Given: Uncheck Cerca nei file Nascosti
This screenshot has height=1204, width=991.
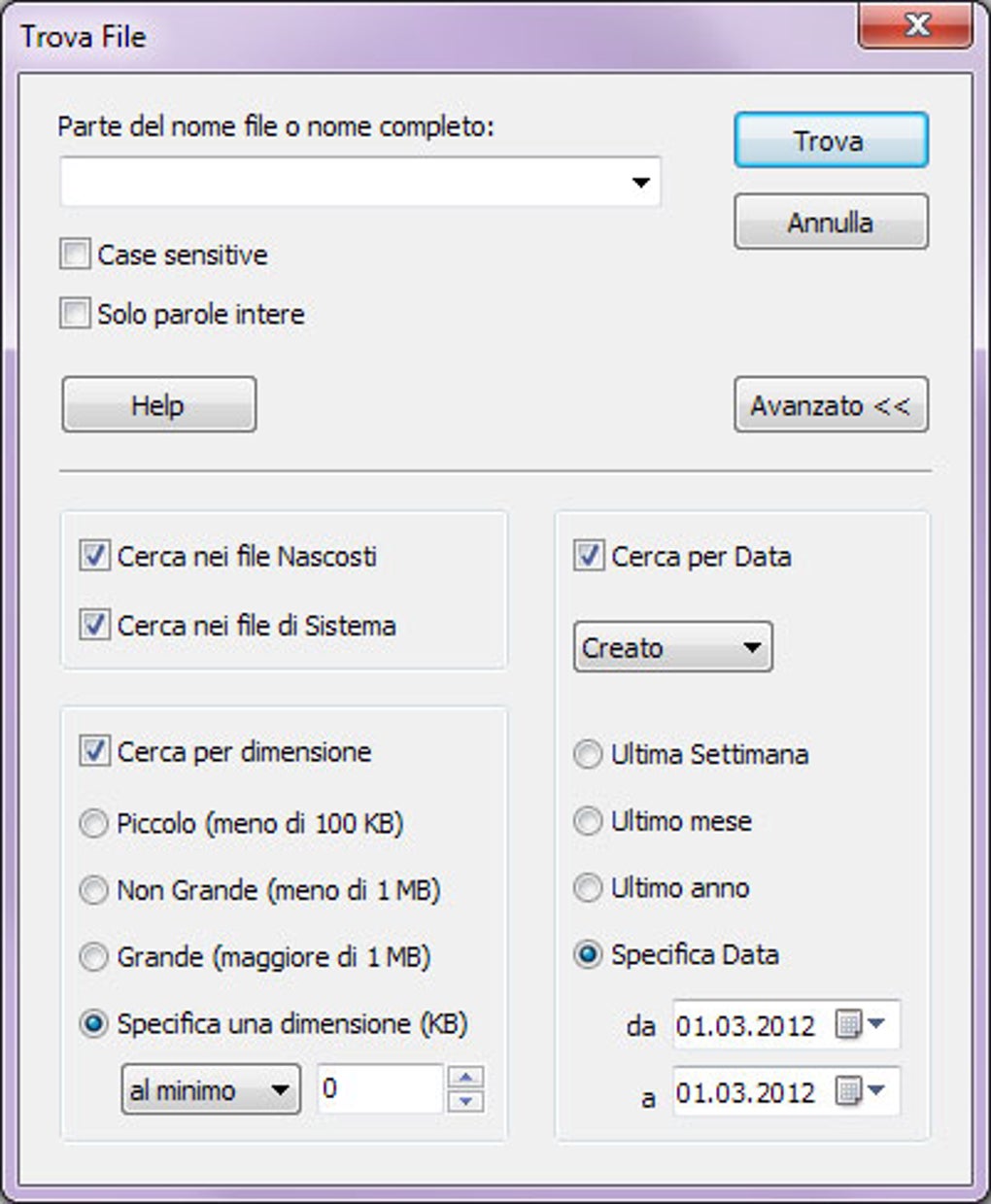Looking at the screenshot, I should 94,557.
